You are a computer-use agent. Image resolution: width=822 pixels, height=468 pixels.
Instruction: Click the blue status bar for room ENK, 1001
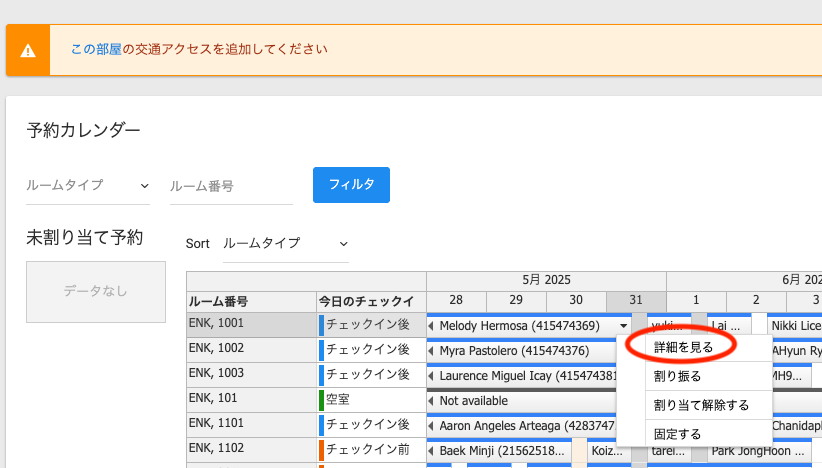coord(321,325)
